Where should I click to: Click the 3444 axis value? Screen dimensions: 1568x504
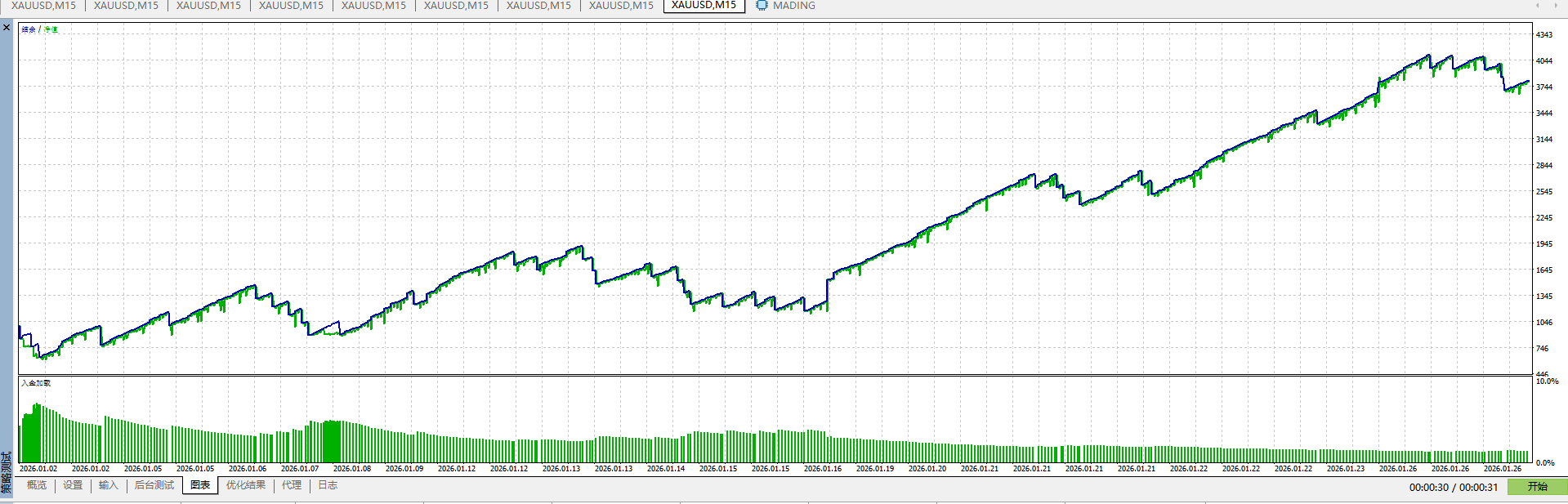click(x=1543, y=114)
